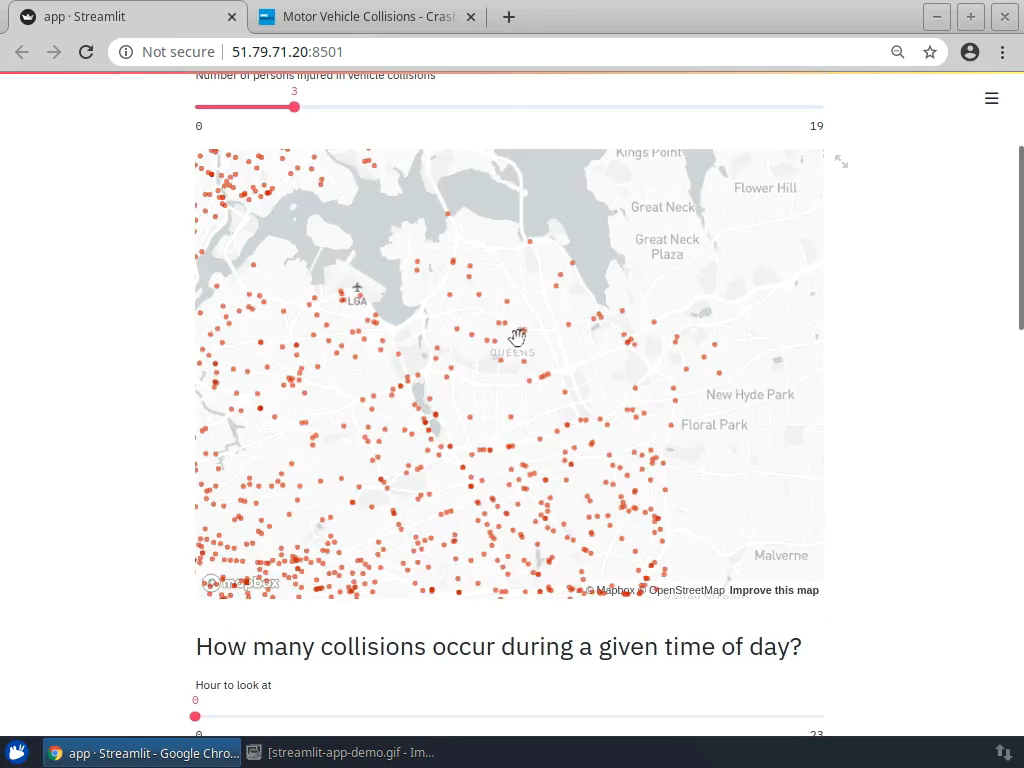Close the app · Streamlit tab
This screenshot has height=768, width=1024.
232,17
